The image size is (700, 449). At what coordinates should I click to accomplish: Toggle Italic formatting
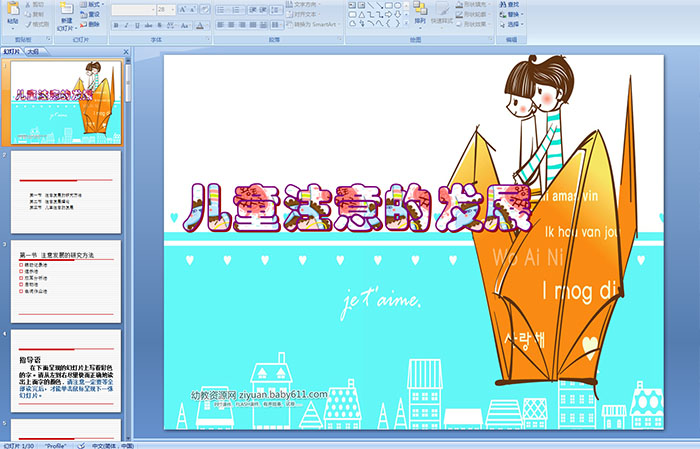click(x=126, y=25)
